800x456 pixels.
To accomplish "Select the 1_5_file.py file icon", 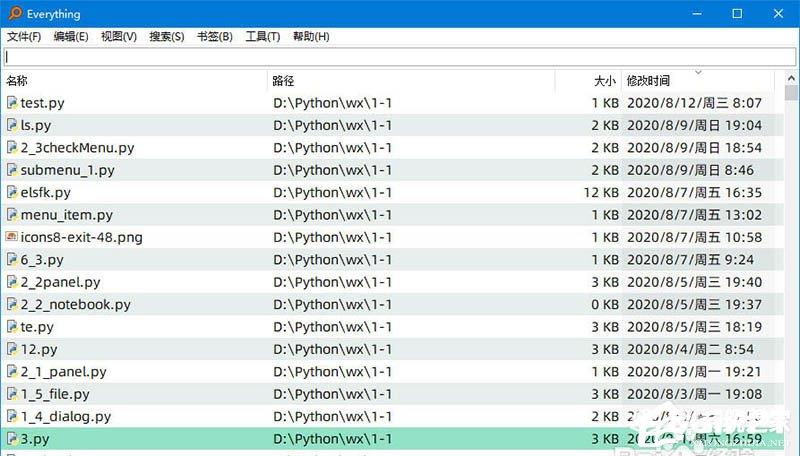I will [12, 394].
